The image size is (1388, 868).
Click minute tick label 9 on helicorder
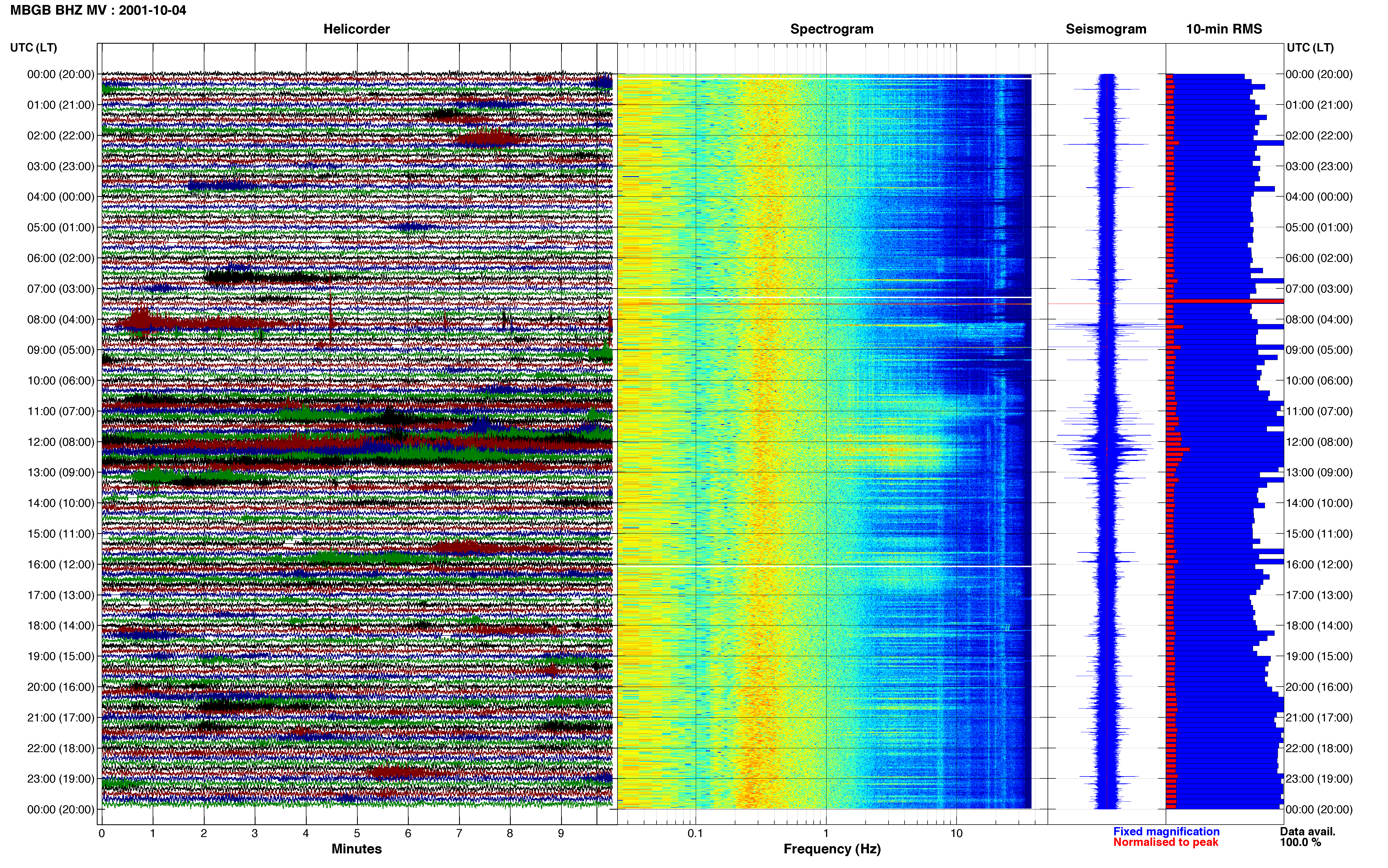(561, 833)
